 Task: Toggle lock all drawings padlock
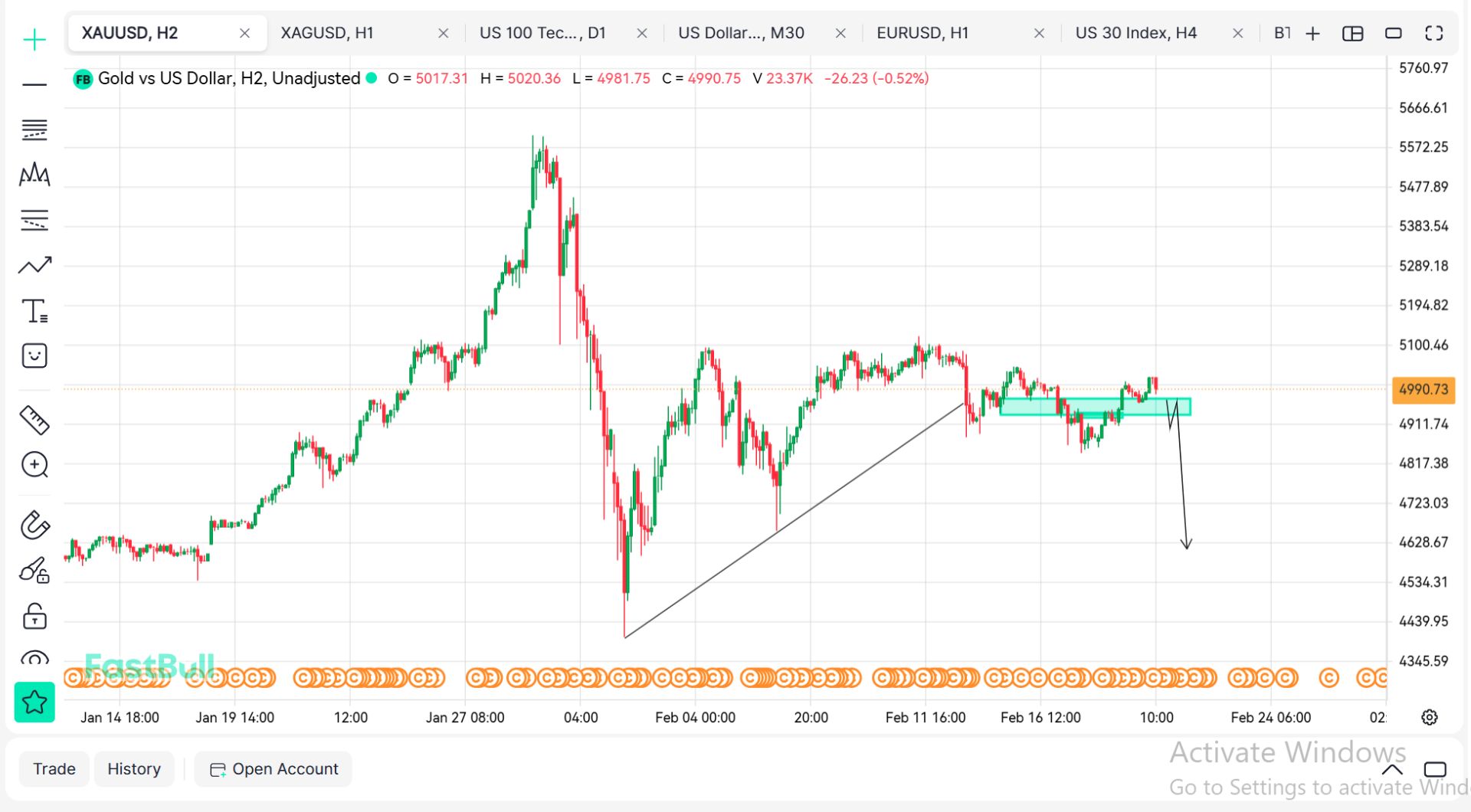[34, 617]
